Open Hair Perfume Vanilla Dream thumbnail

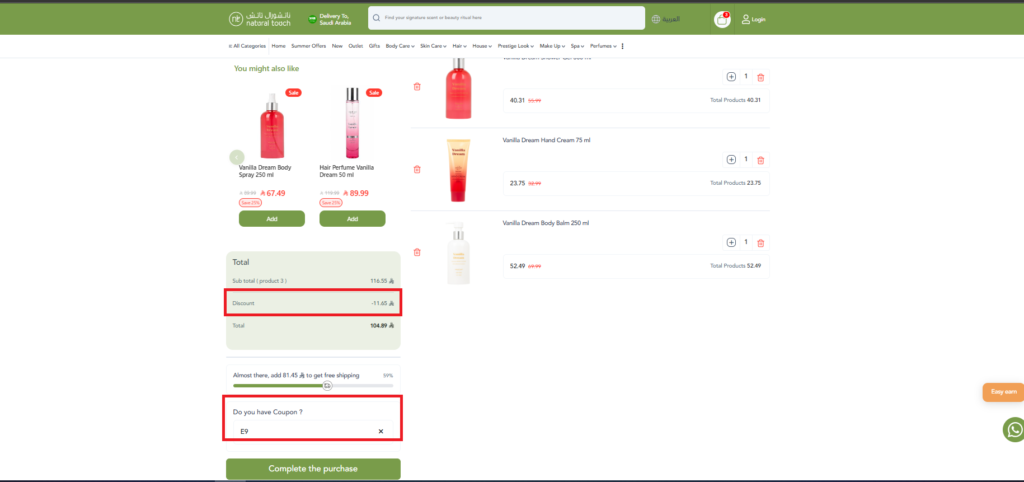tap(353, 123)
